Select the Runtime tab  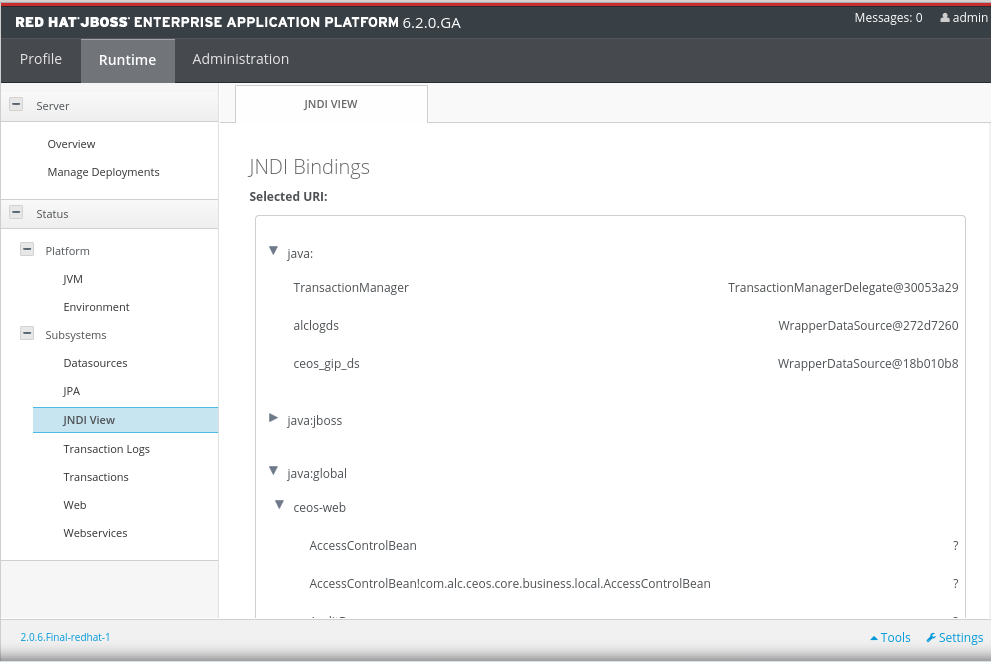click(x=128, y=60)
